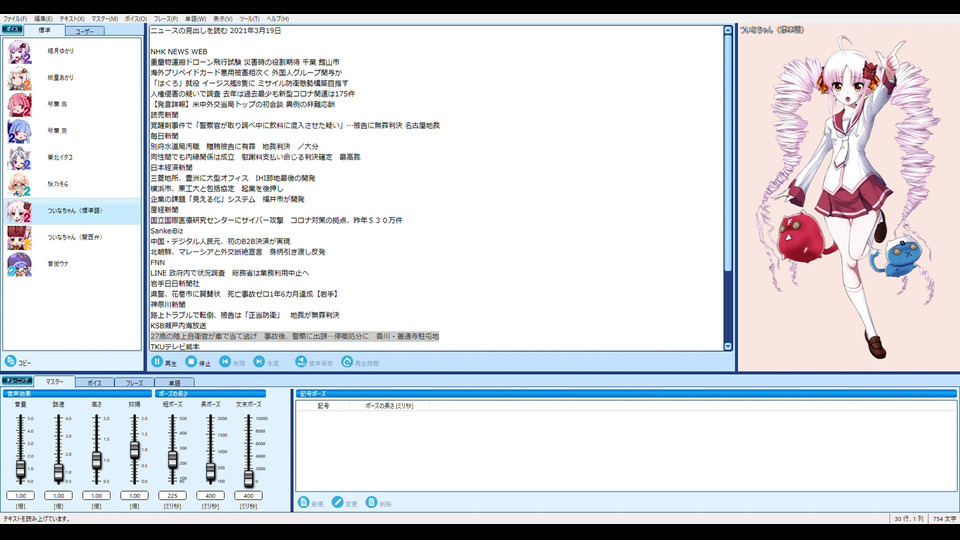The height and width of the screenshot is (540, 960).
Task: Click the text editor scroll-up arrow
Action: pos(727,30)
